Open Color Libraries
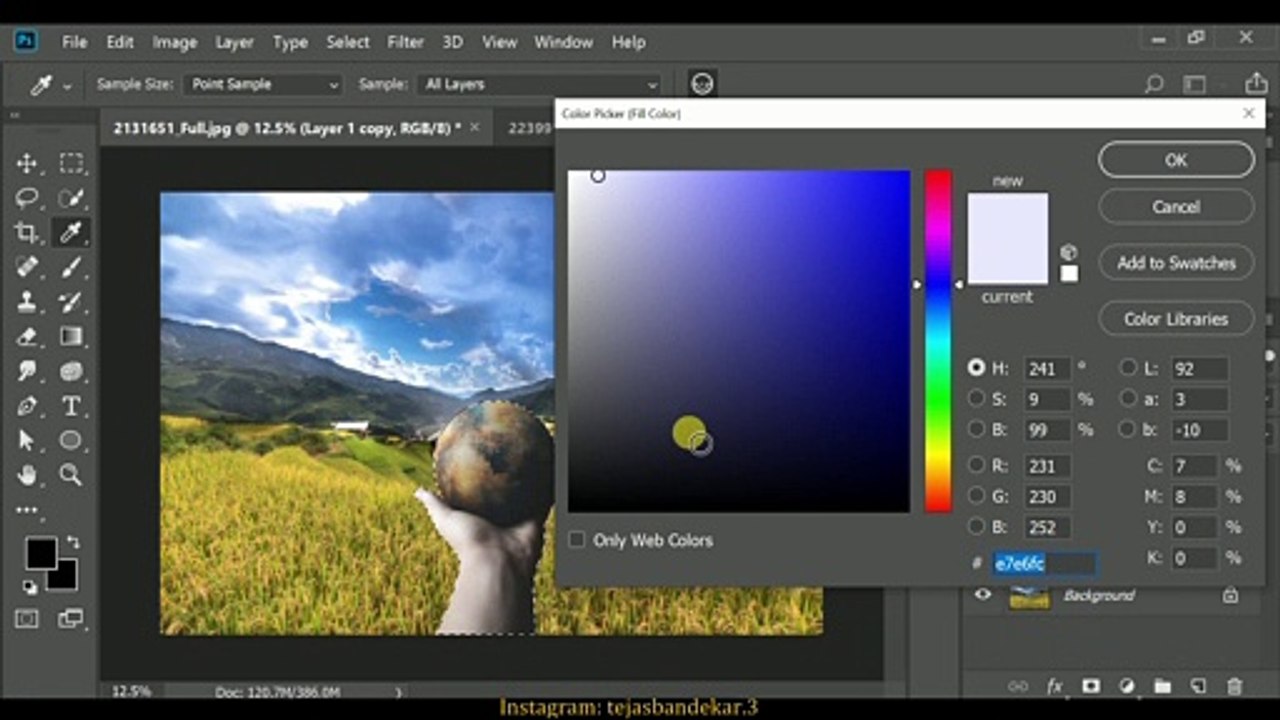 (1176, 319)
